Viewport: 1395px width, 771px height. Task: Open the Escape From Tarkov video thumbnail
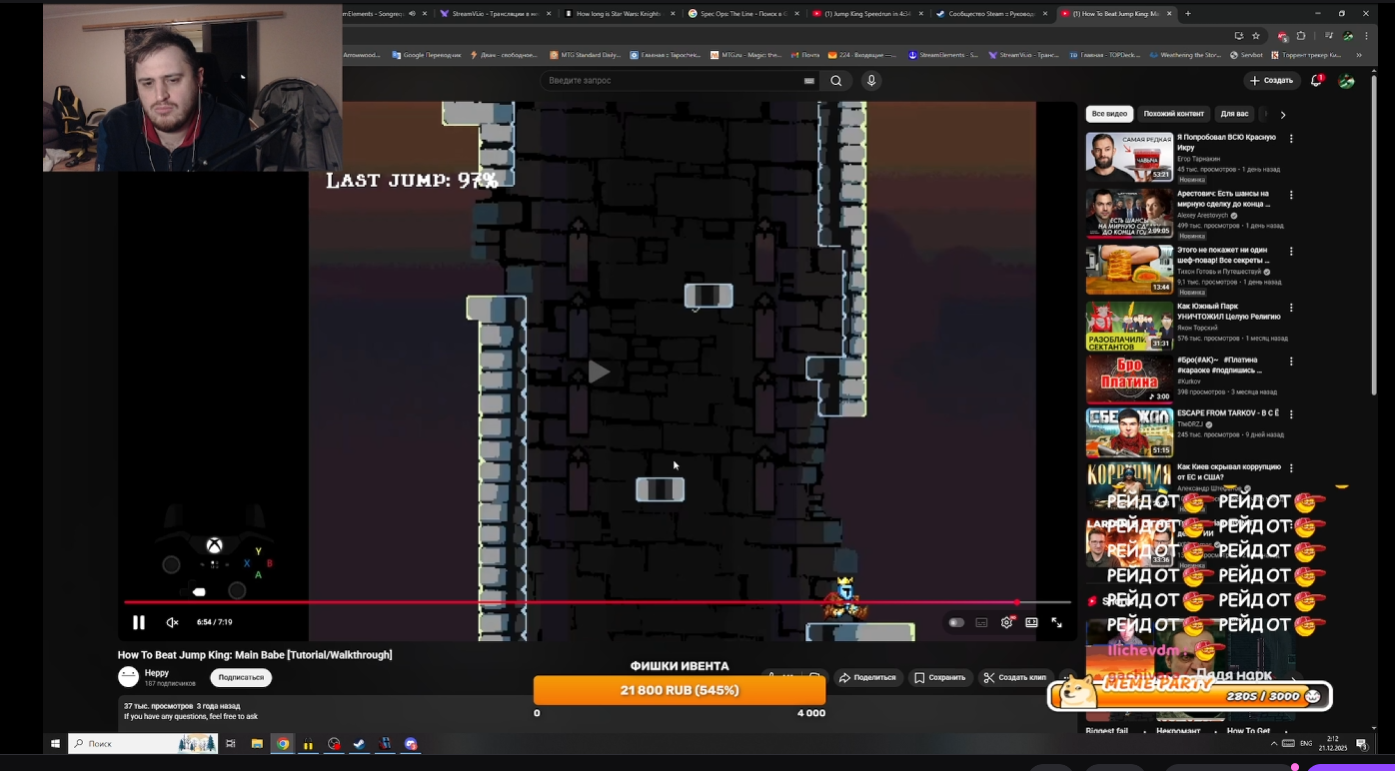coord(1129,433)
